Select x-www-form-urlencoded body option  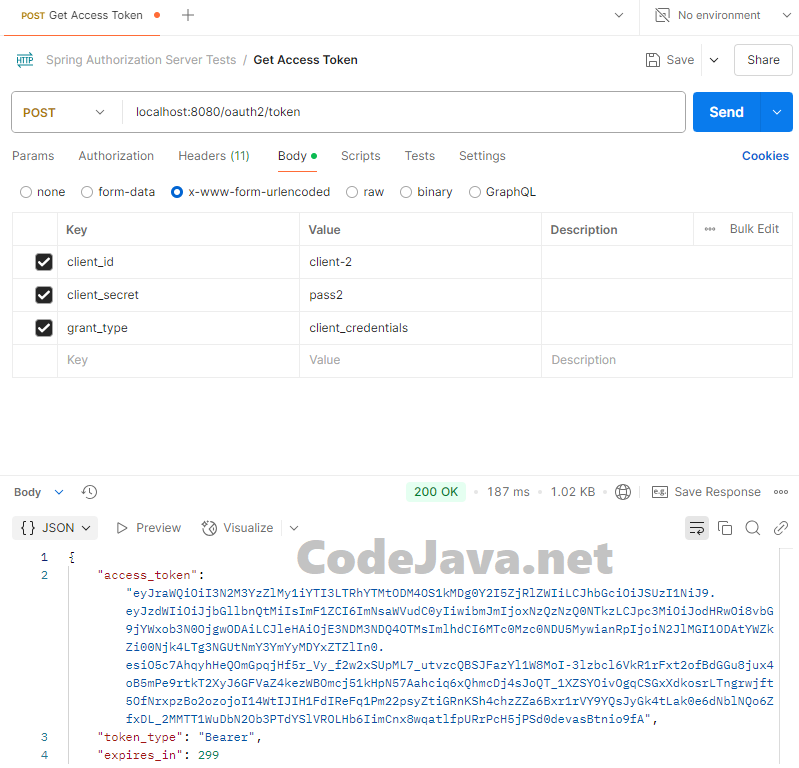pyautogui.click(x=177, y=192)
